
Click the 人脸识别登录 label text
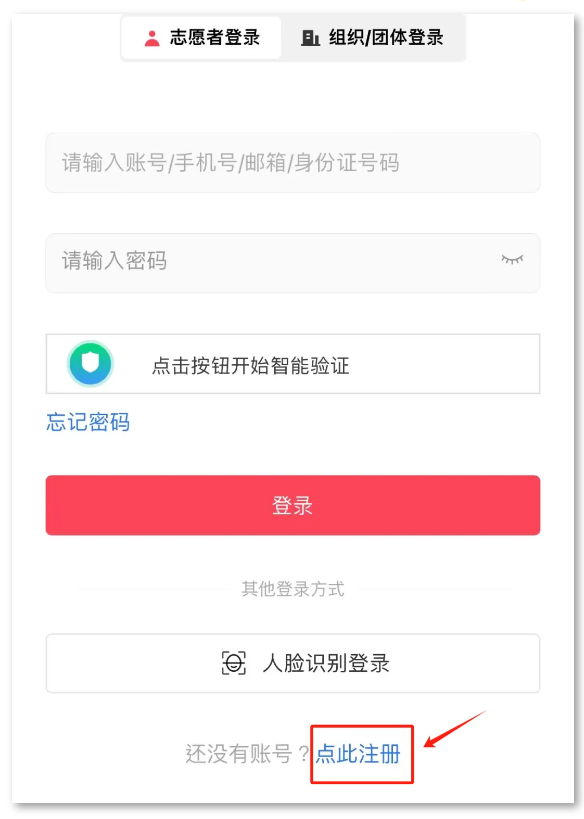point(326,663)
